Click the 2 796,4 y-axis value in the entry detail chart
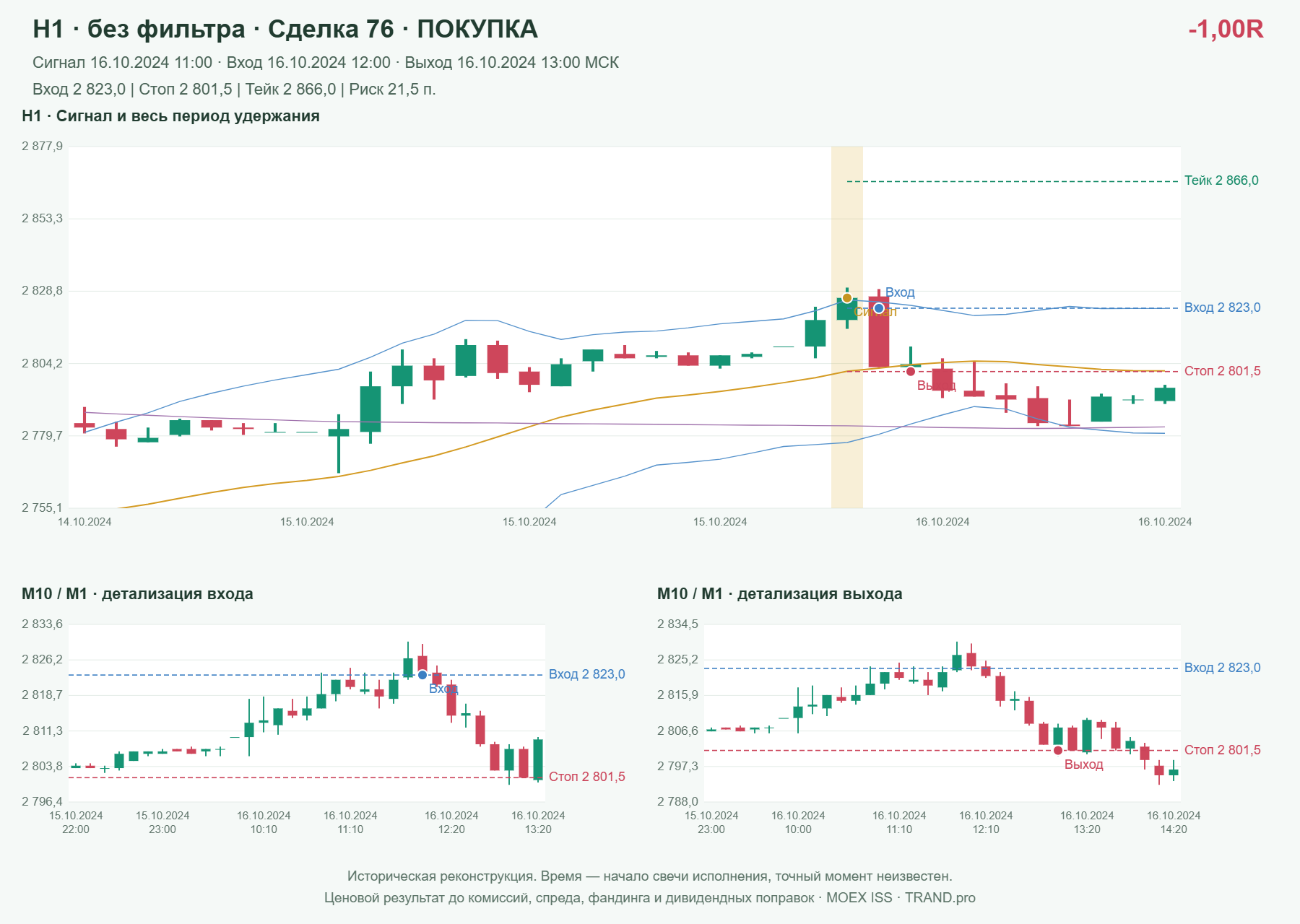The height and width of the screenshot is (924, 1300). click(42, 802)
